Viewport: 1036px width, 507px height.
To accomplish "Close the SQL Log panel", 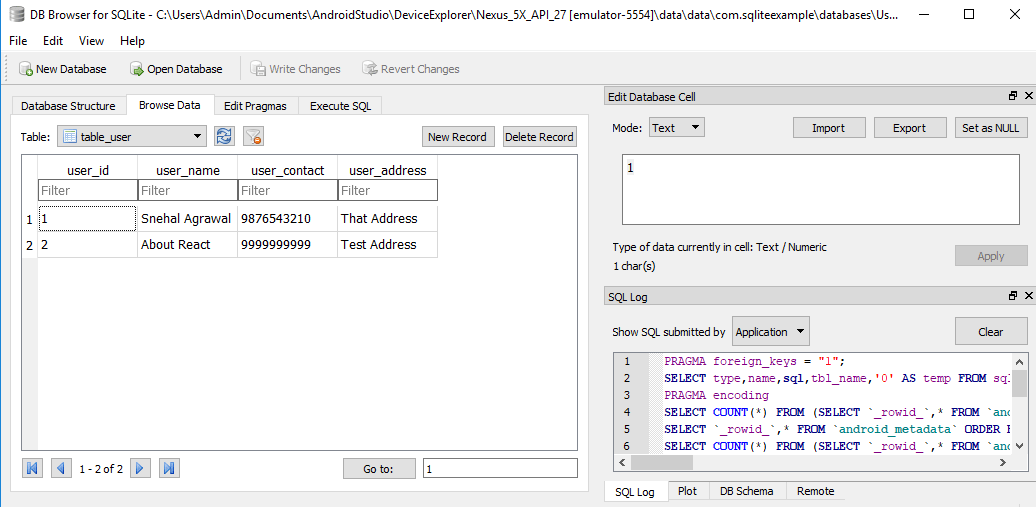I will click(1028, 297).
